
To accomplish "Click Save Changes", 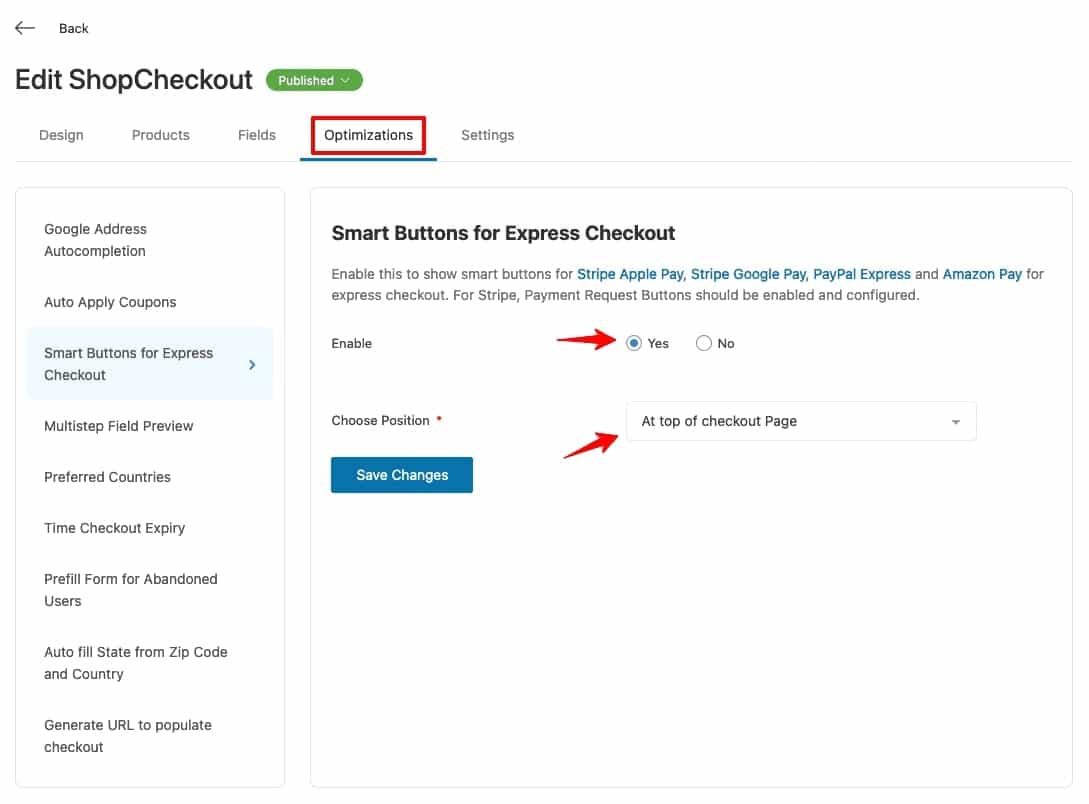I will point(401,475).
